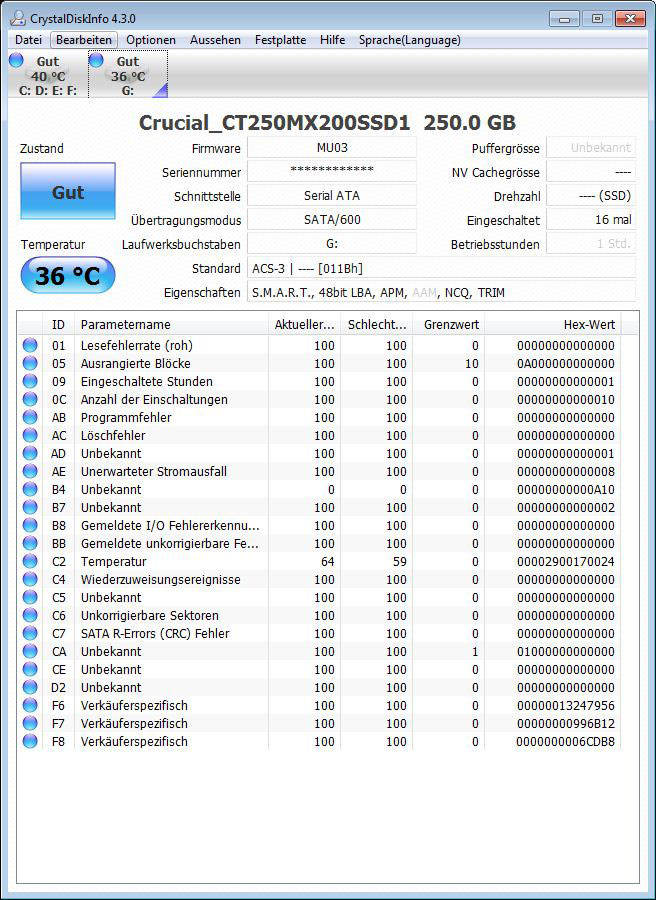Open the Datei menu

pos(28,40)
